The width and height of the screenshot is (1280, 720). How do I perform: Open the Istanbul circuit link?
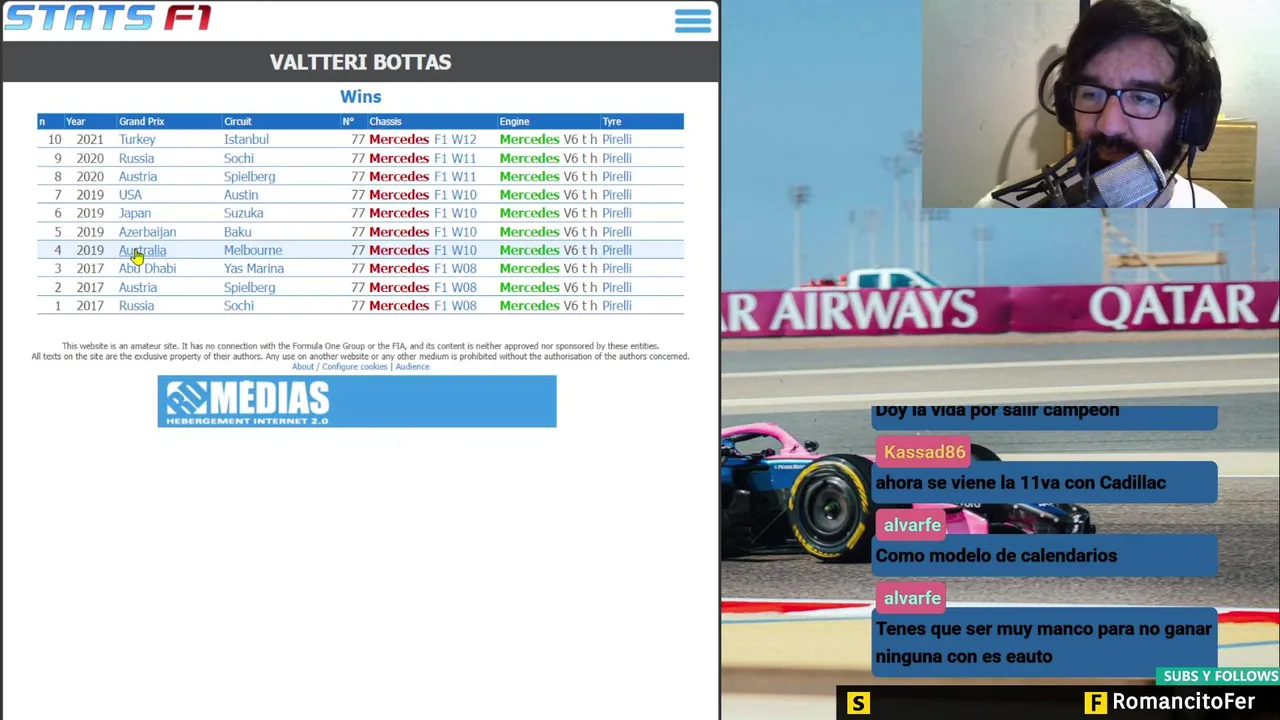[x=246, y=139]
